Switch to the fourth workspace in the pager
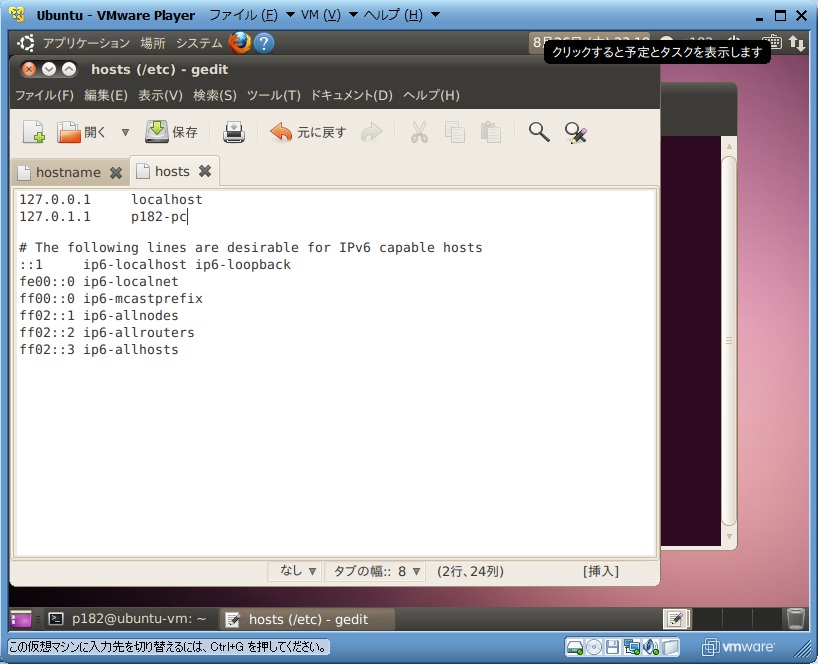The width and height of the screenshot is (818, 664). [x=766, y=619]
